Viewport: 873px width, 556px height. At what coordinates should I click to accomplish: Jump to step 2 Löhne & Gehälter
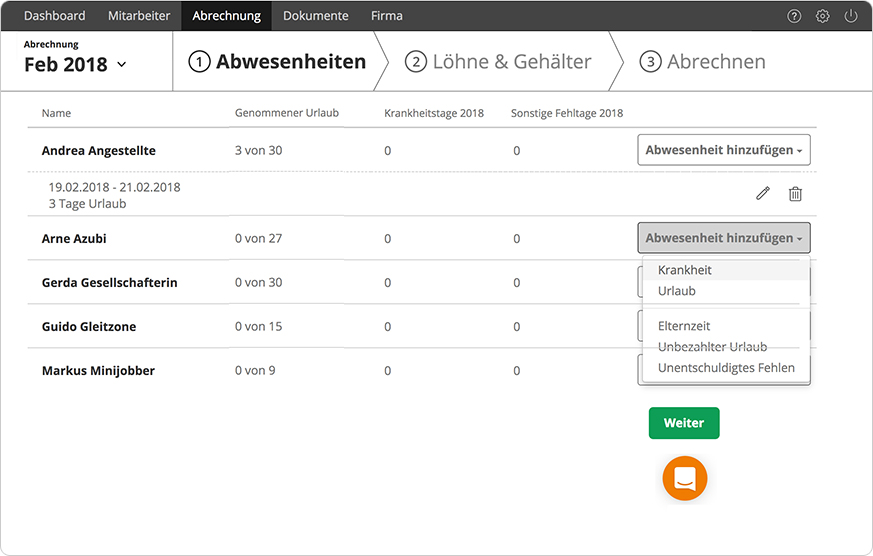click(498, 62)
